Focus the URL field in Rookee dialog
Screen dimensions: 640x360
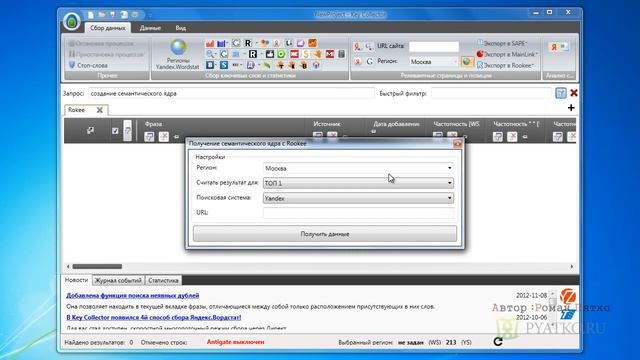(x=358, y=213)
